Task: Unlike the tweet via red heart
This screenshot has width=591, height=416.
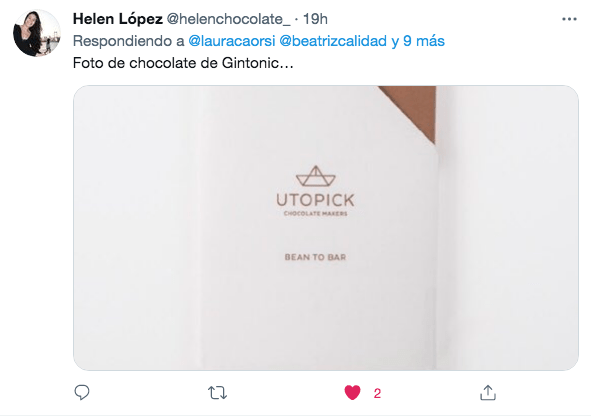Action: point(352,393)
